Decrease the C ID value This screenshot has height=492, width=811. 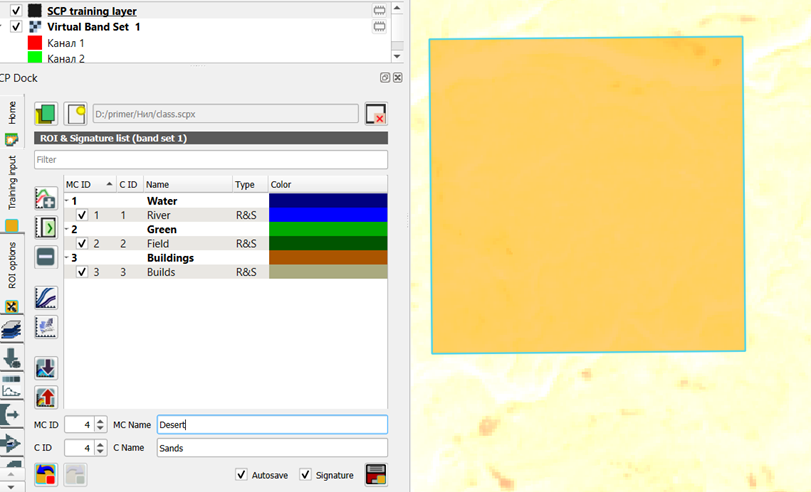[100, 451]
